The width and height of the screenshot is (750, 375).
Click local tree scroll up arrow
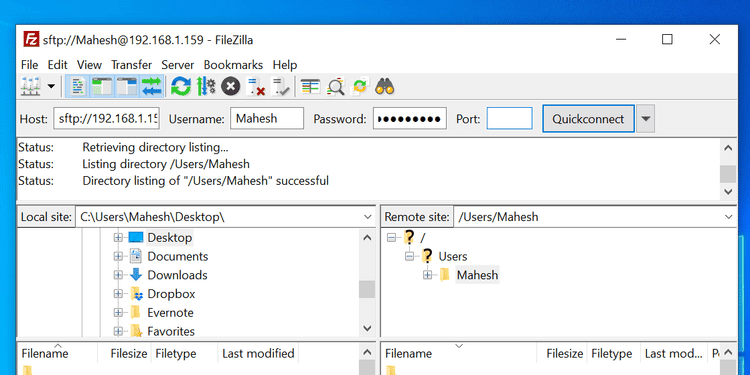(367, 237)
